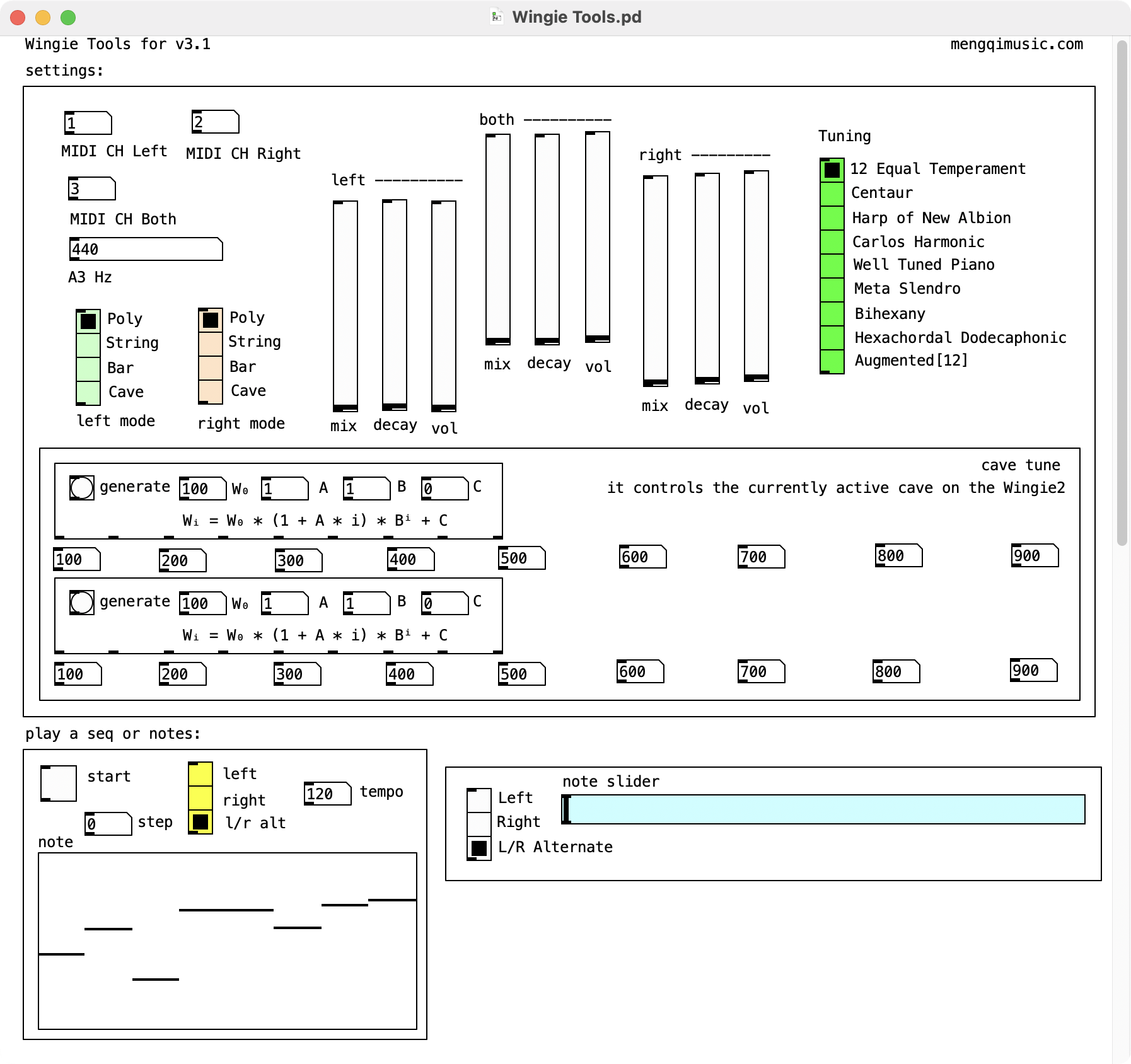Click second row C coefficient box

[445, 603]
